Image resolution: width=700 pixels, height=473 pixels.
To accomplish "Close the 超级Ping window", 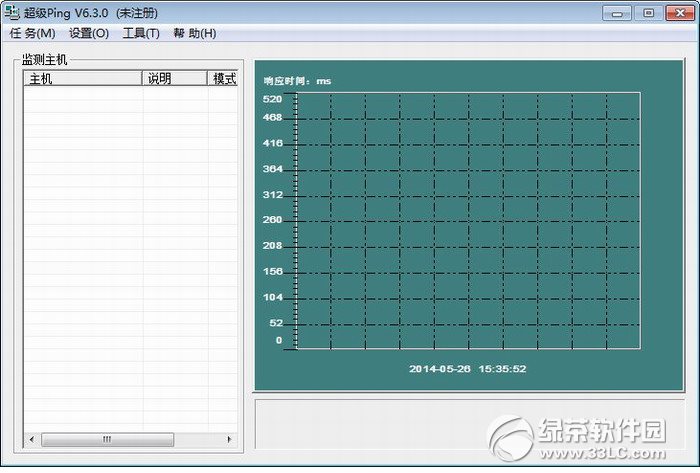I will pyautogui.click(x=680, y=13).
